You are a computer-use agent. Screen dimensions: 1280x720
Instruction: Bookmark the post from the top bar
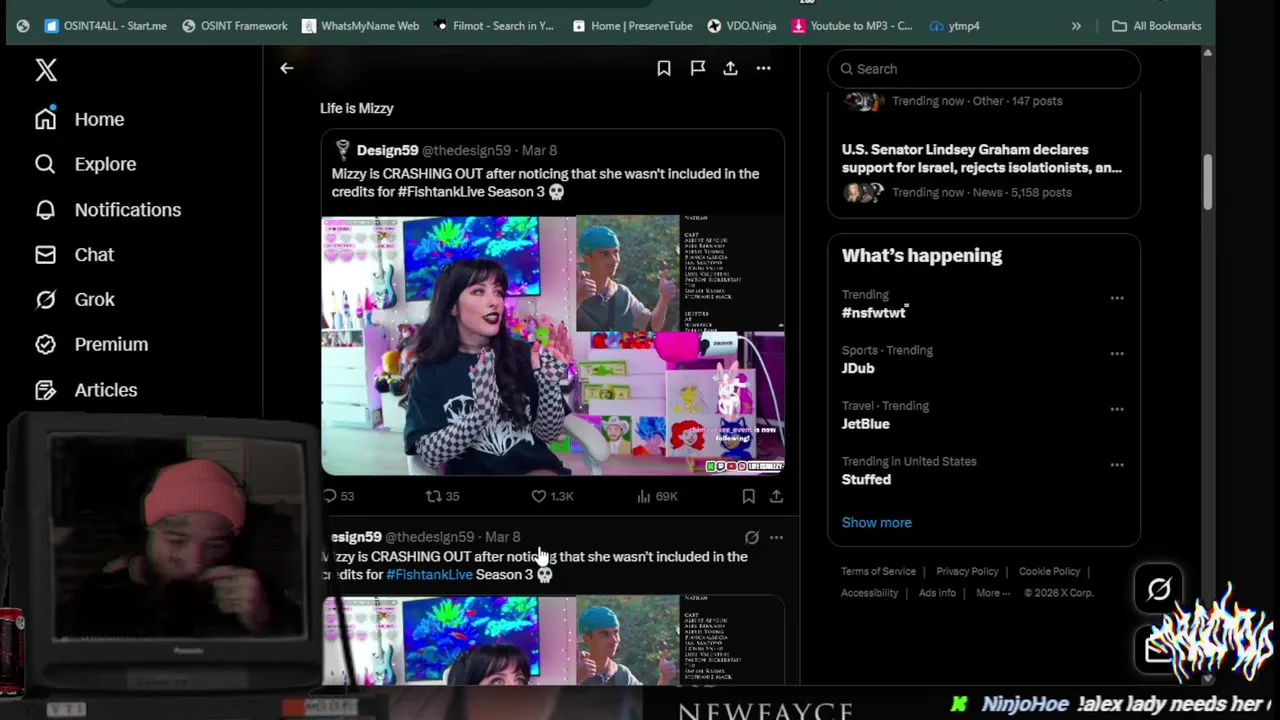tap(664, 68)
